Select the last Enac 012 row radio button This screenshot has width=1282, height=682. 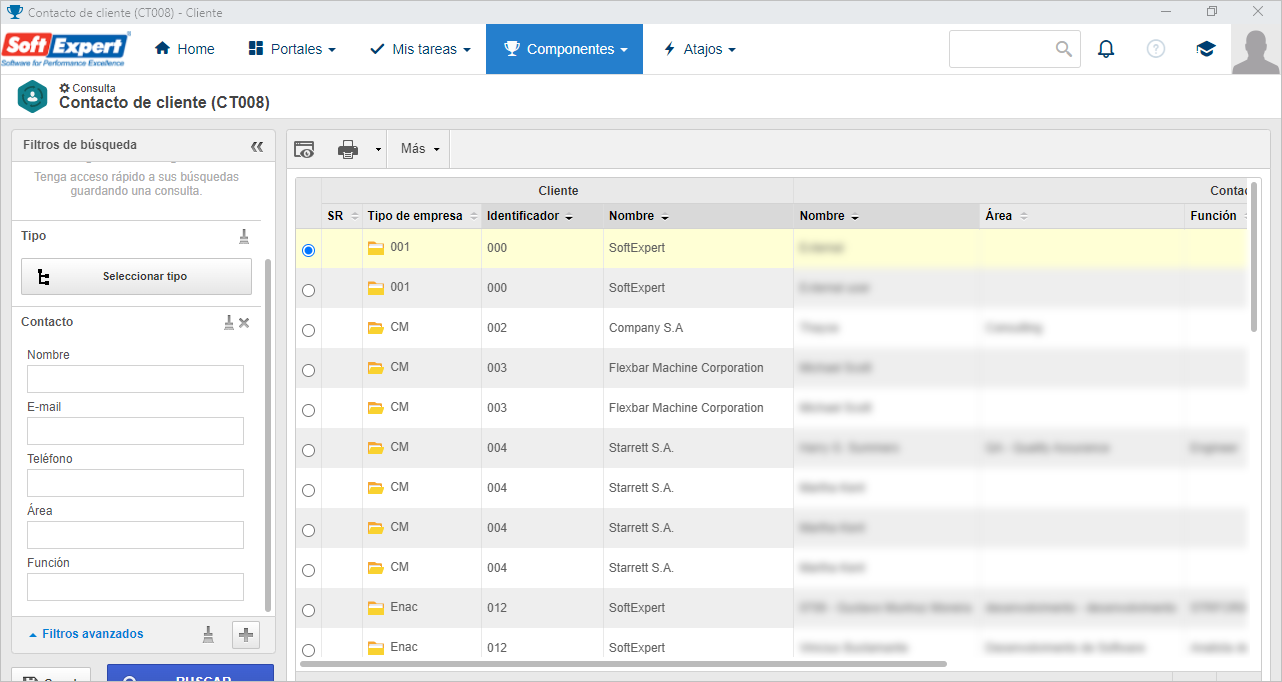point(308,650)
